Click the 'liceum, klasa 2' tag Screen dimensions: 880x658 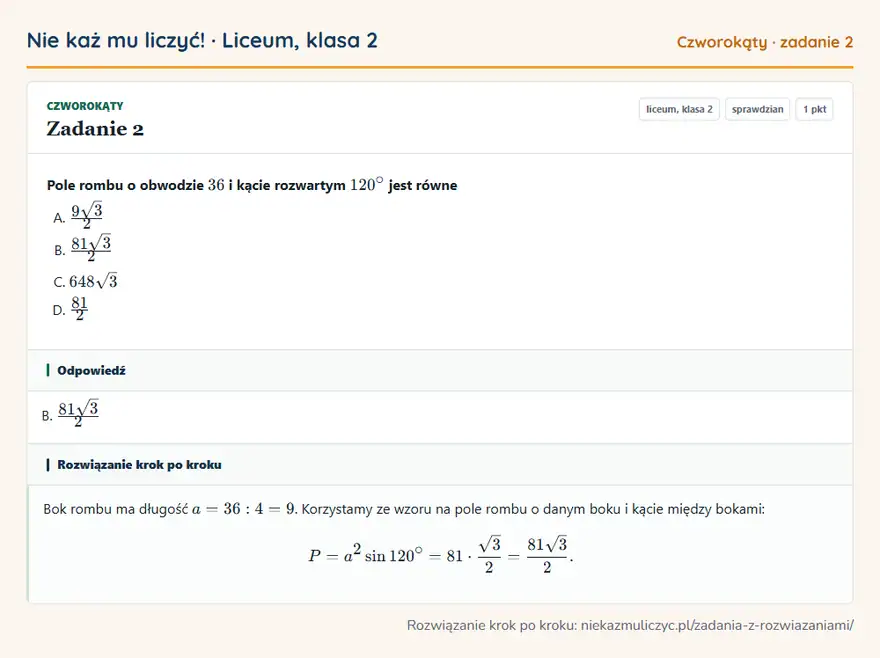(x=679, y=109)
